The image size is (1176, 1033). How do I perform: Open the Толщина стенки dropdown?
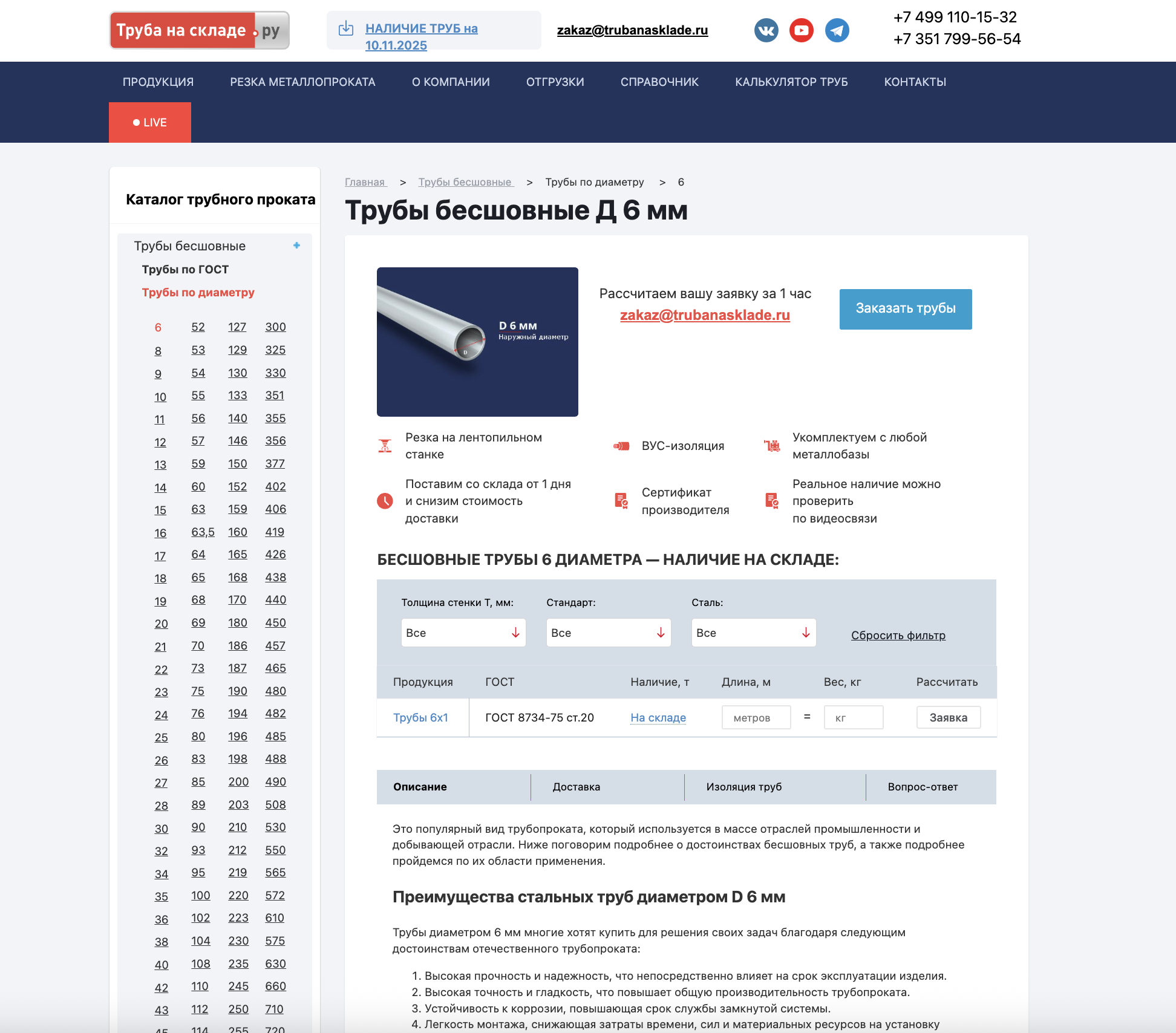[463, 633]
